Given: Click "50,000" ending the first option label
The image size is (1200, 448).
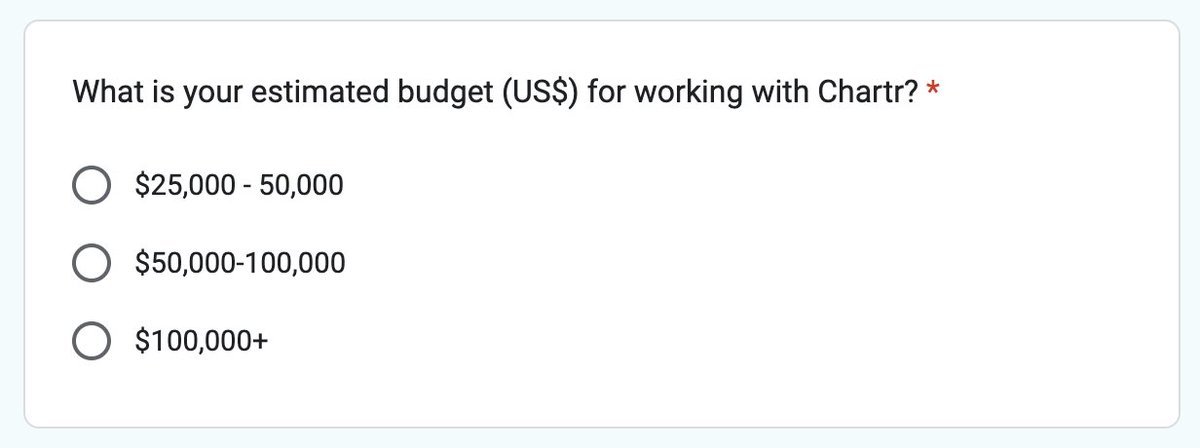Looking at the screenshot, I should (301, 185).
